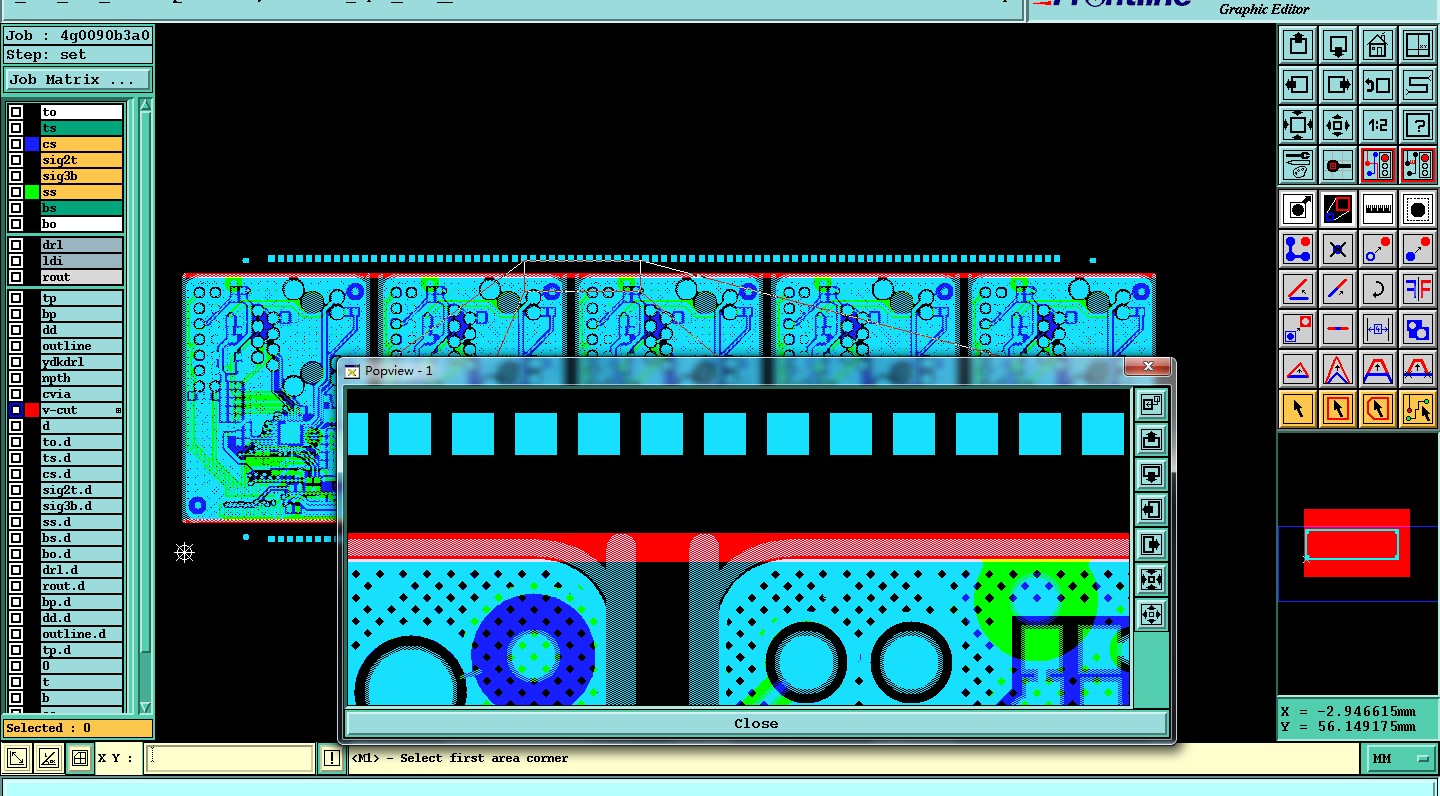Select the 'bo' layer name
This screenshot has width=1440, height=796.
pyautogui.click(x=81, y=224)
